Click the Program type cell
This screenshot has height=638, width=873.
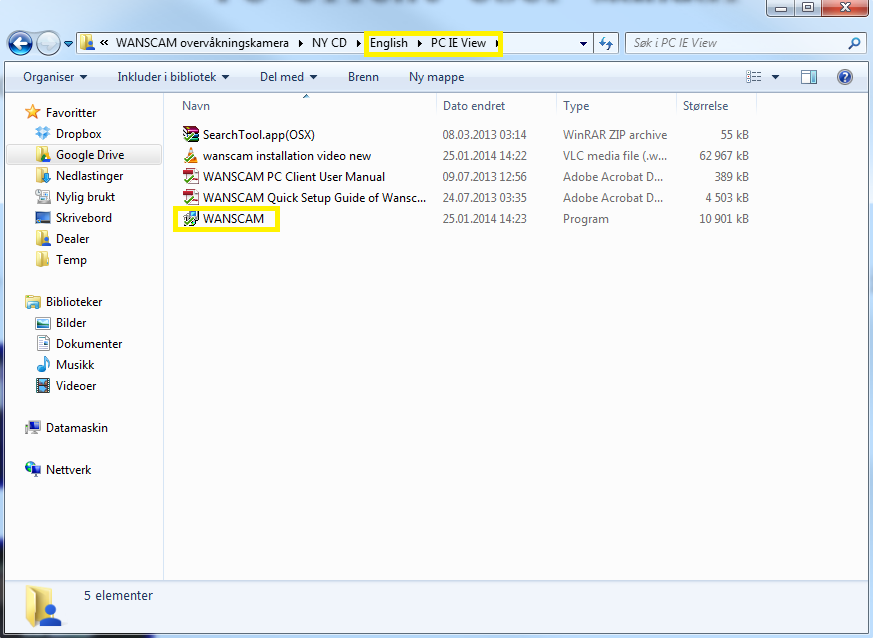pyautogui.click(x=586, y=219)
